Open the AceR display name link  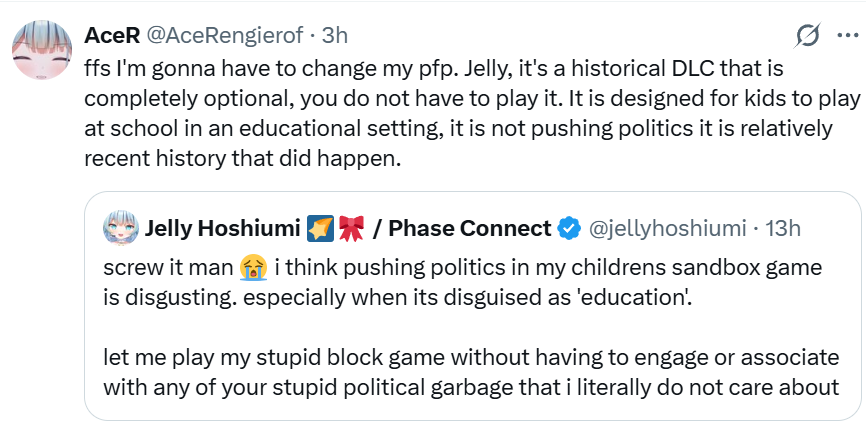pos(112,35)
